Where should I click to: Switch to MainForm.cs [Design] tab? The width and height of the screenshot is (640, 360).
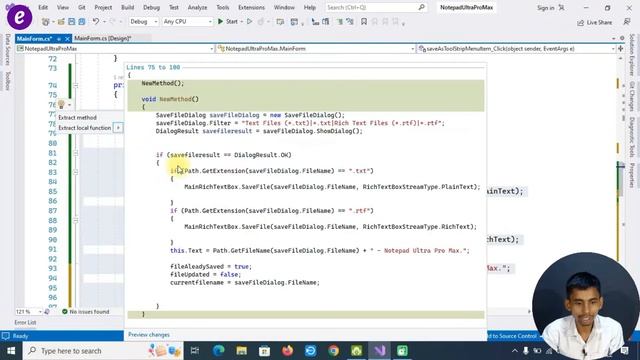tap(102, 38)
